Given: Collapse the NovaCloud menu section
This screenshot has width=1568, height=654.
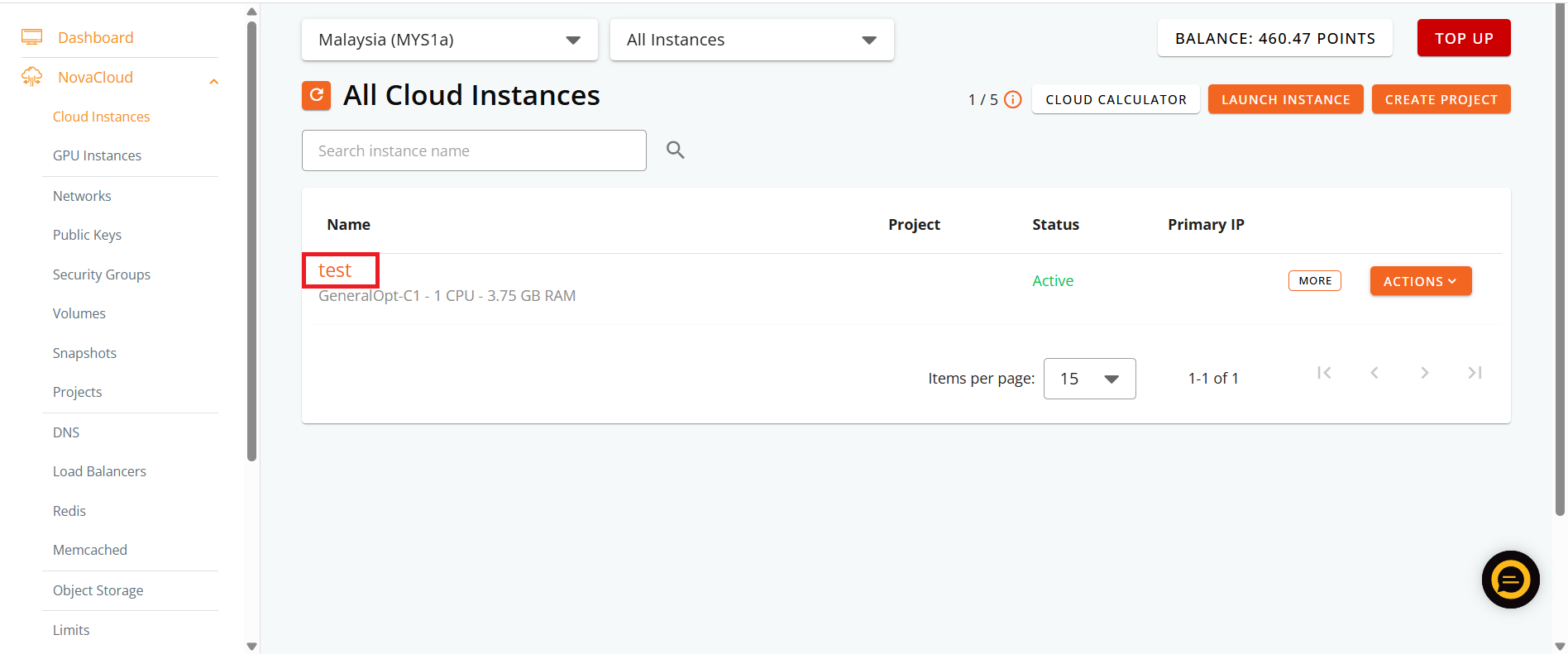Looking at the screenshot, I should pos(214,81).
